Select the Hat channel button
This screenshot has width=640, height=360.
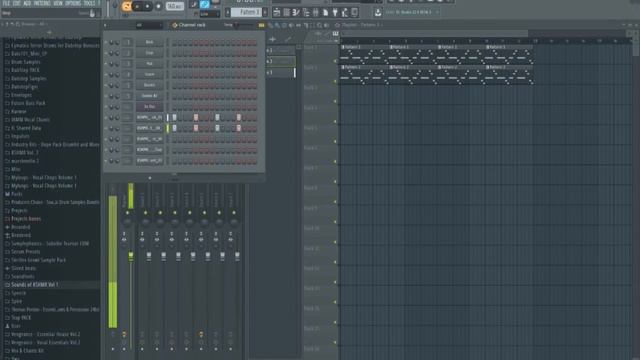pyautogui.click(x=149, y=64)
